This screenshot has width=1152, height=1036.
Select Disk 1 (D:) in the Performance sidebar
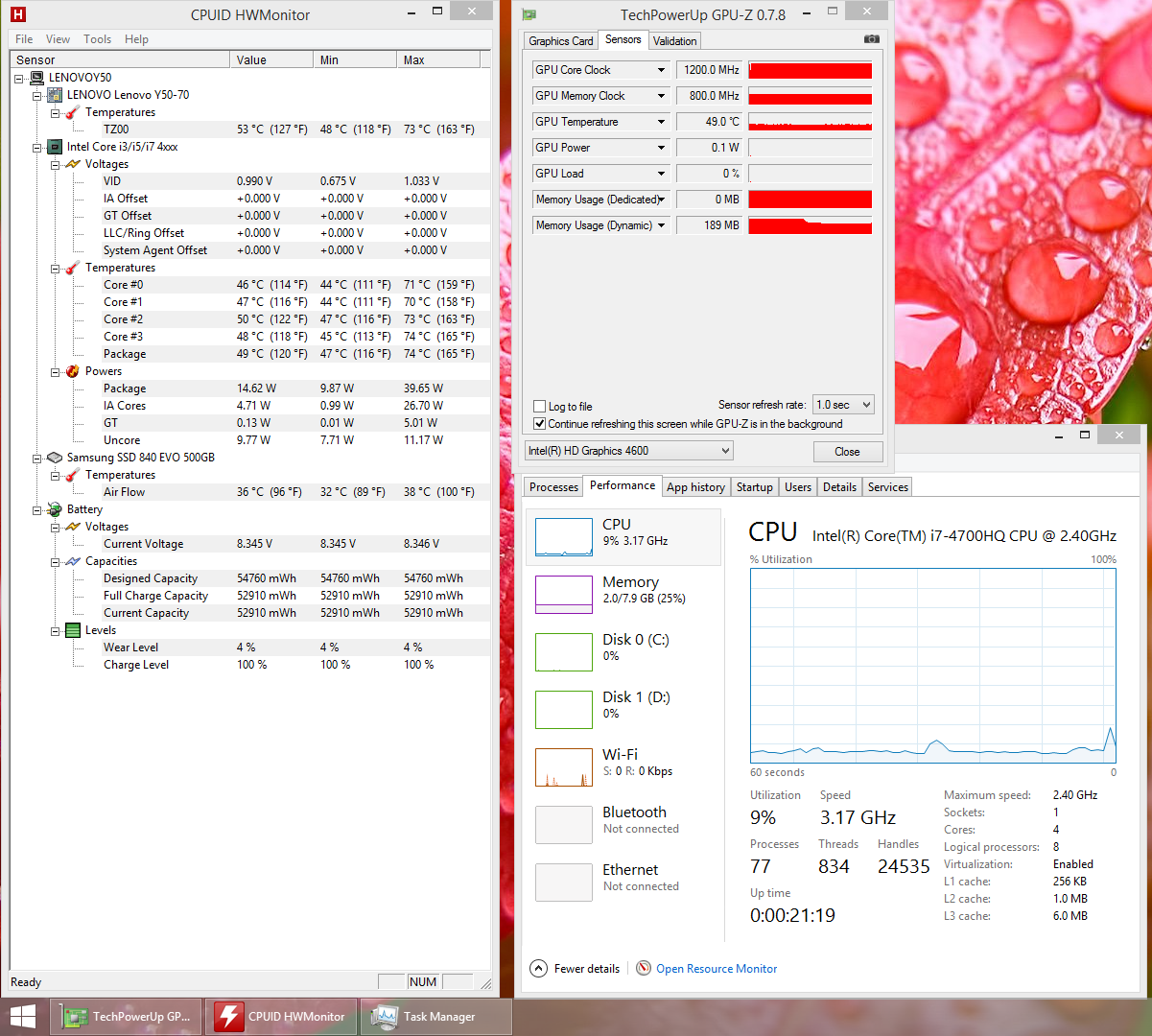(623, 710)
